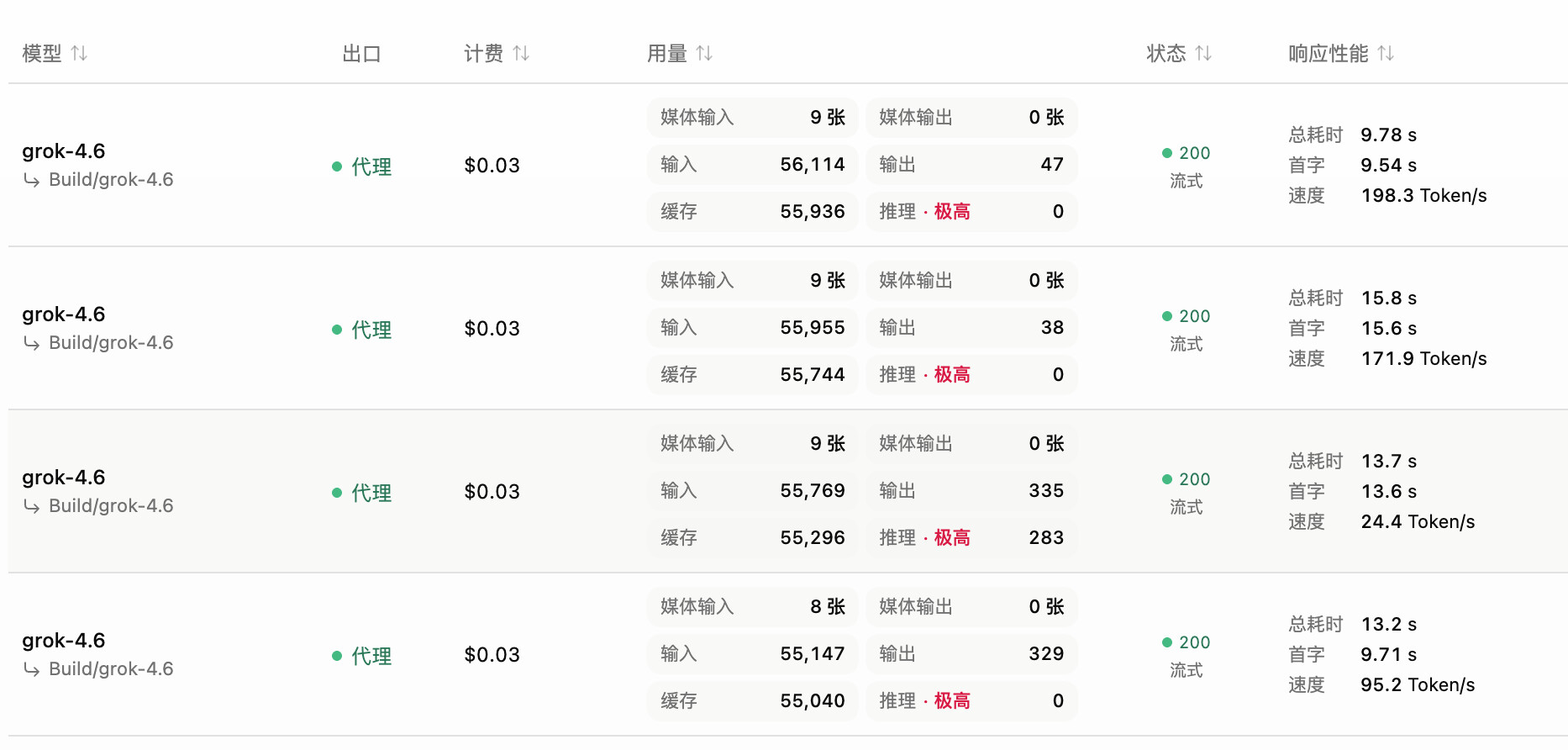Select the 输入 56,114 usage chip
This screenshot has width=1568, height=750.
tap(752, 165)
